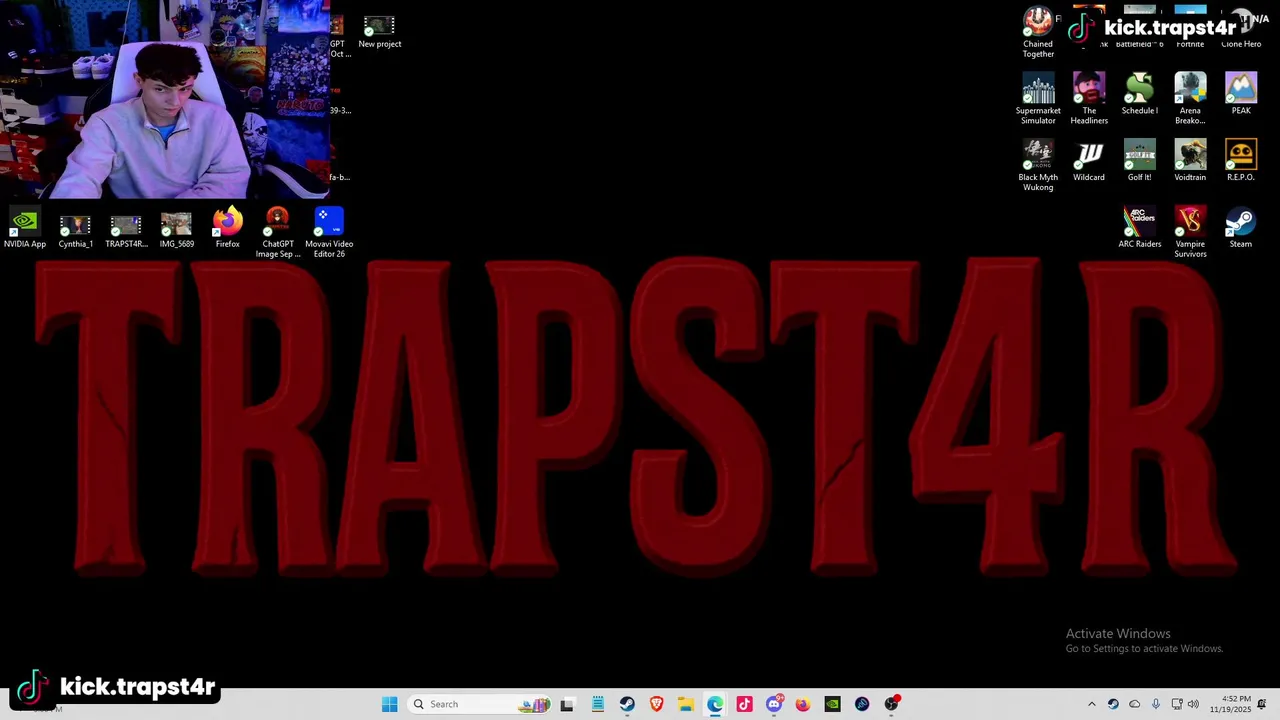1280x720 pixels.
Task: Open the clock showing 4:52 PM
Action: pyautogui.click(x=1230, y=704)
